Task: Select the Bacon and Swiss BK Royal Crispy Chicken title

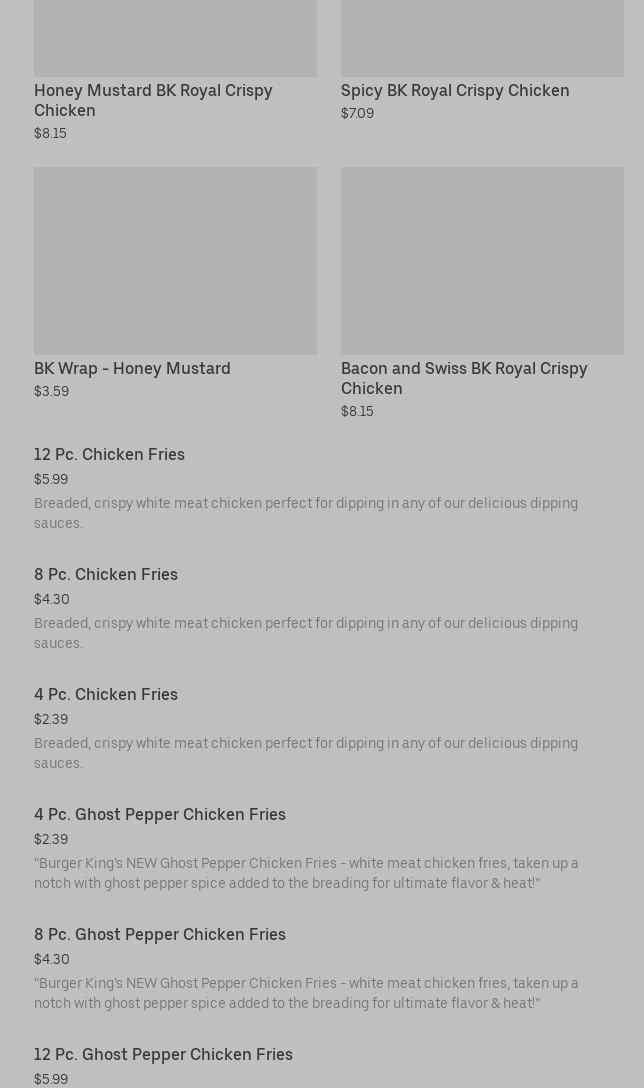Action: [x=464, y=378]
